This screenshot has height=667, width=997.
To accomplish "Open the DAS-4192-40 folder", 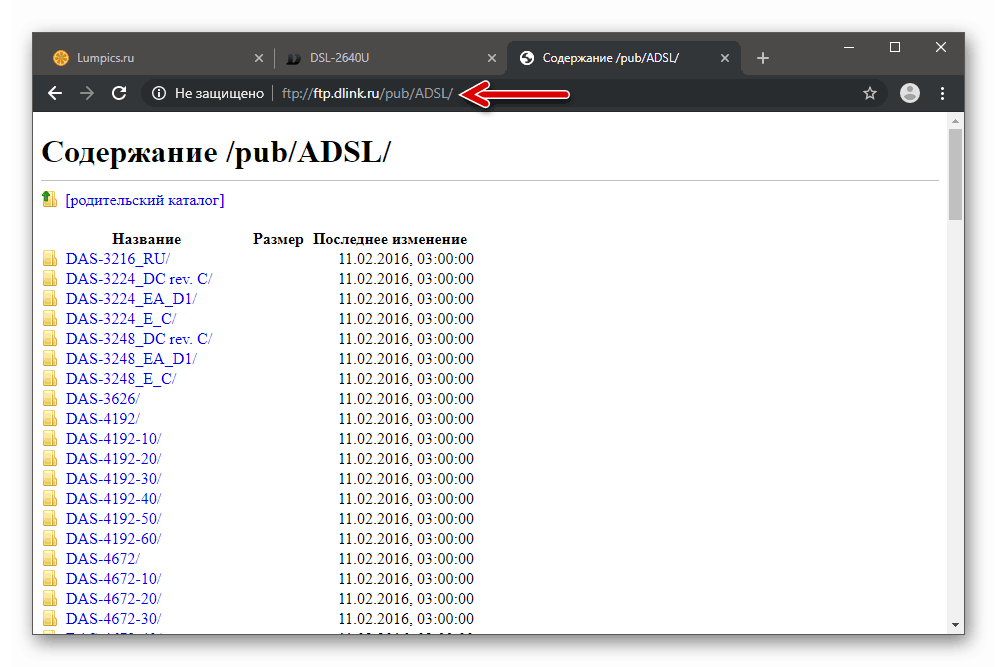I will pos(113,499).
